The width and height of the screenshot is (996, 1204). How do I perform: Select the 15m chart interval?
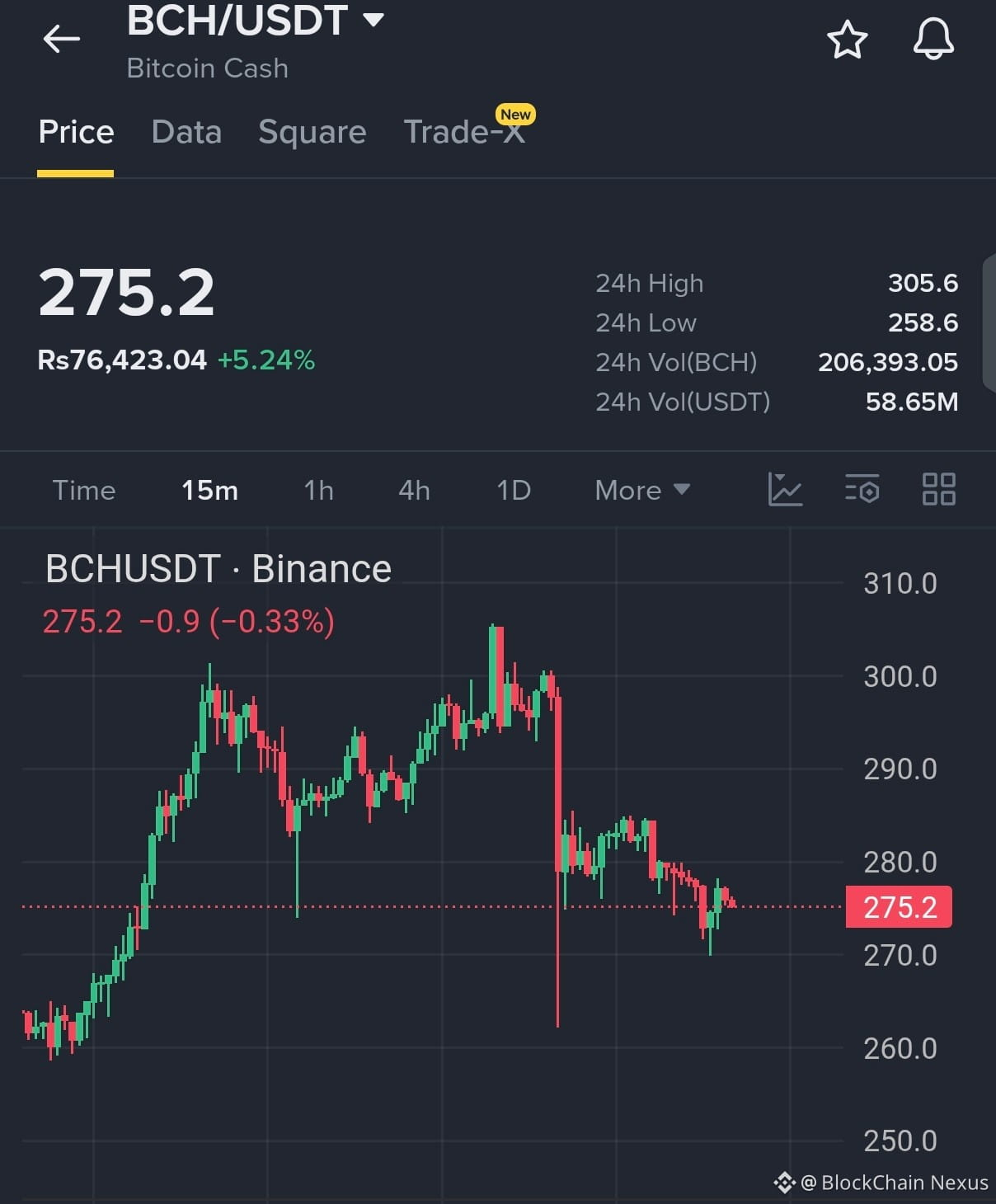(x=209, y=491)
